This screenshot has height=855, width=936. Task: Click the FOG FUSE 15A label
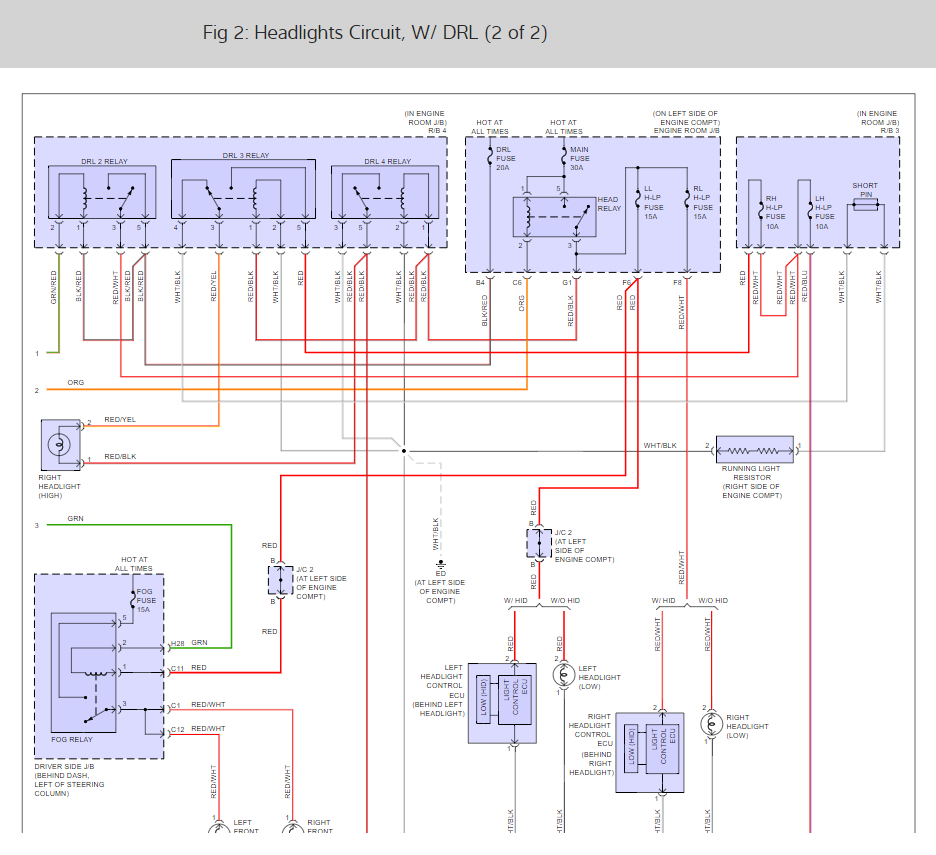(146, 601)
